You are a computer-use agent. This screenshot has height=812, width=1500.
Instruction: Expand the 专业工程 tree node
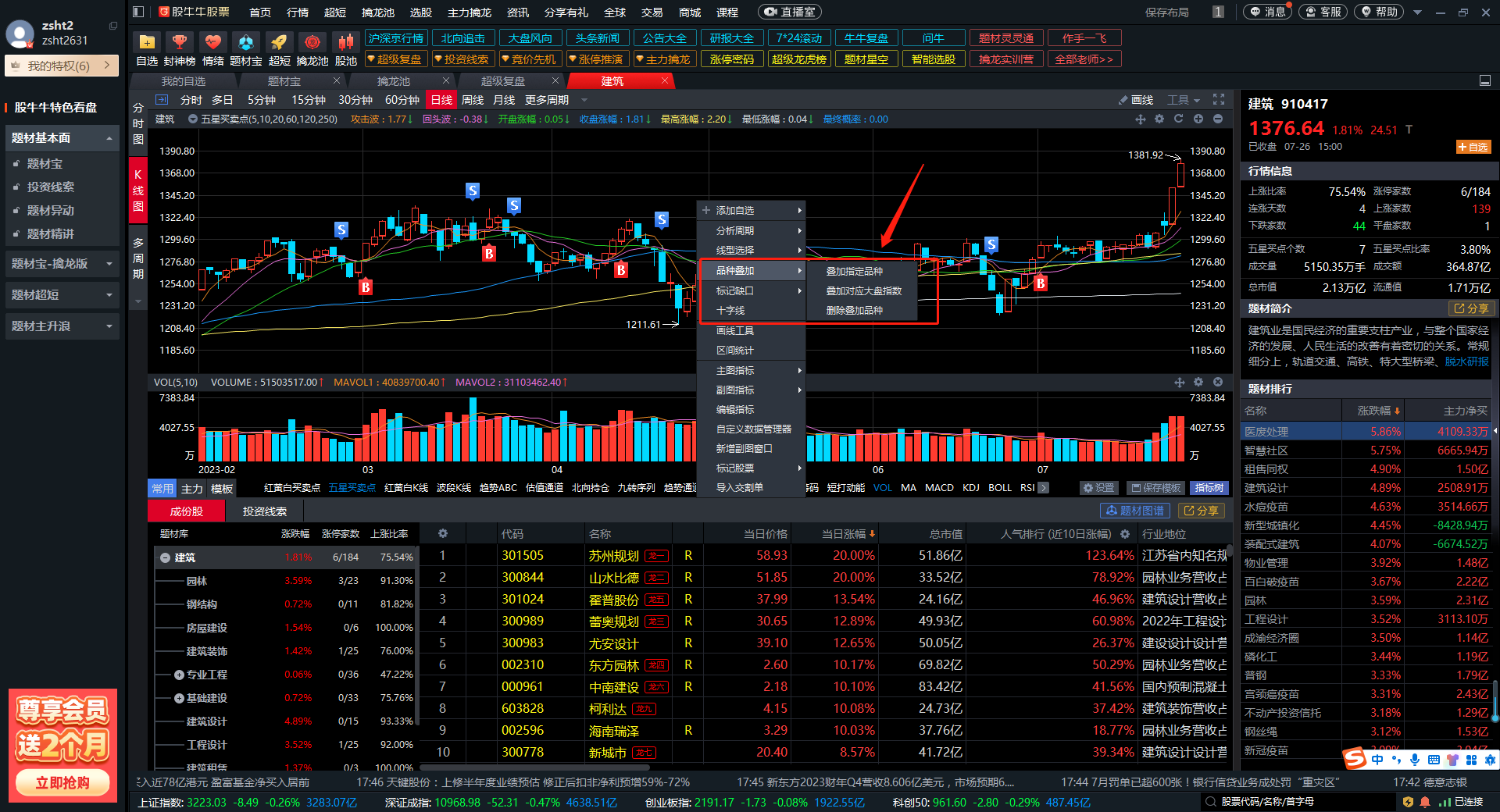(x=179, y=675)
